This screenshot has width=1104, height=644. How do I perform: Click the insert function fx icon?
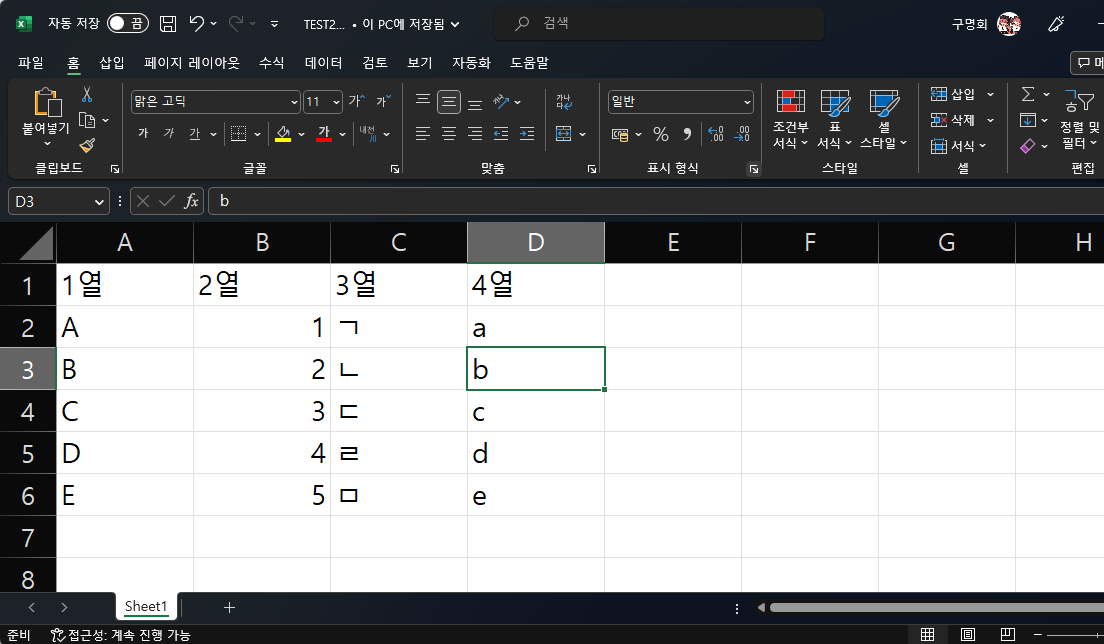point(191,201)
